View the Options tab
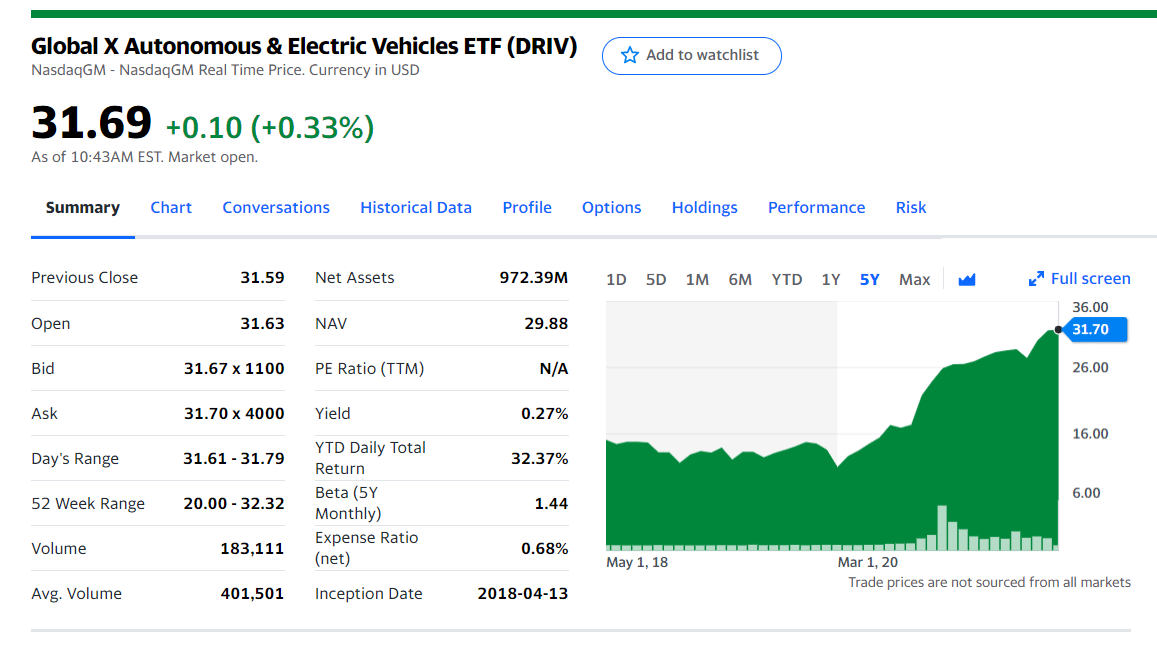The height and width of the screenshot is (646, 1157). (612, 207)
